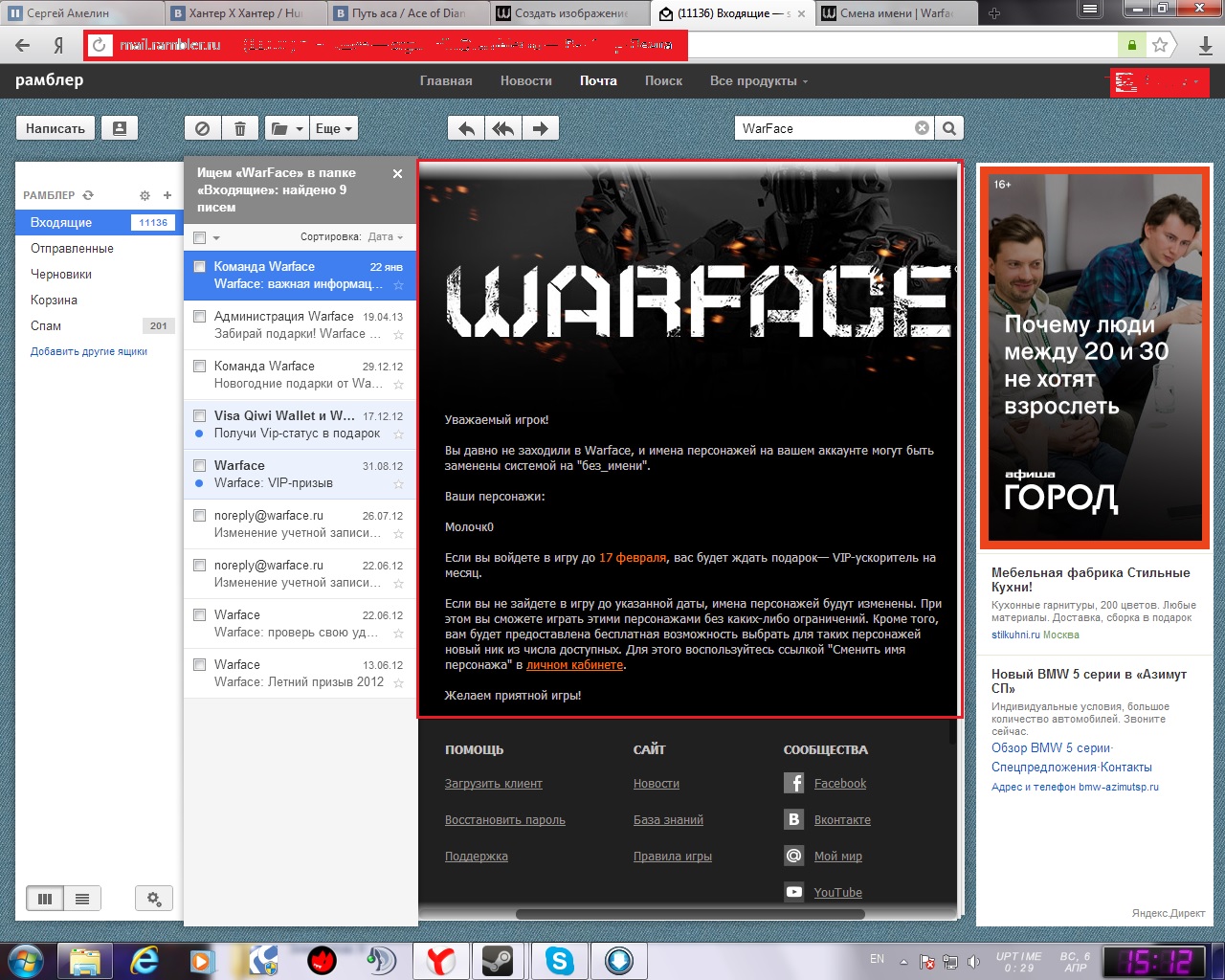The image size is (1225, 980).
Task: Open Warface: проверь свою message
Action: coord(300,623)
